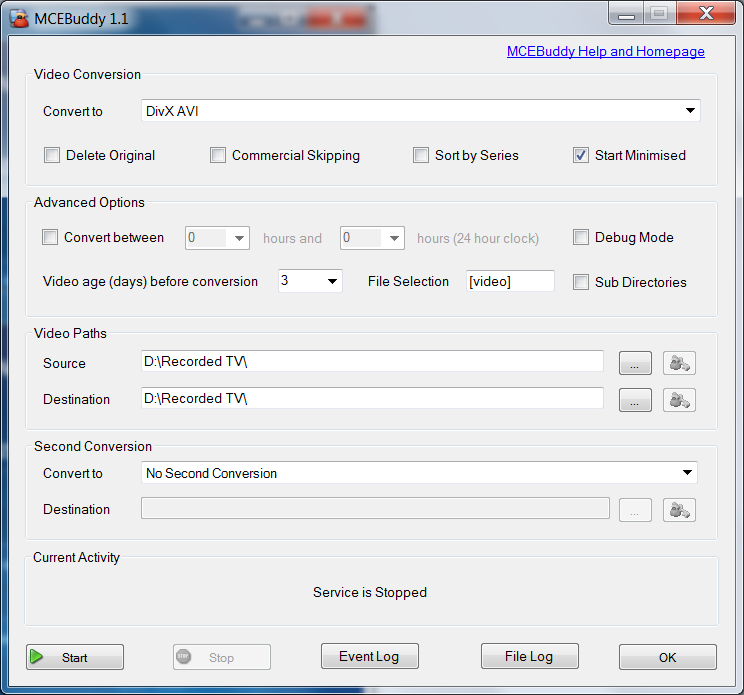The image size is (744, 695).
Task: Click the MCEBuddy app icon in title bar
Action: (x=19, y=19)
